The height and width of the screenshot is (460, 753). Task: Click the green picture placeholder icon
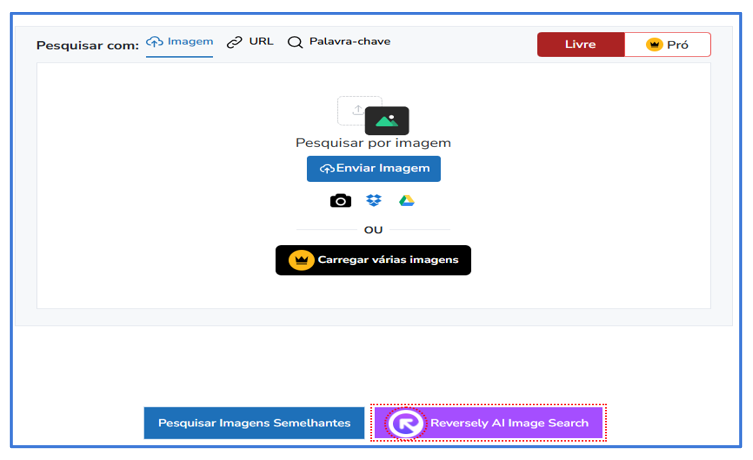click(386, 120)
